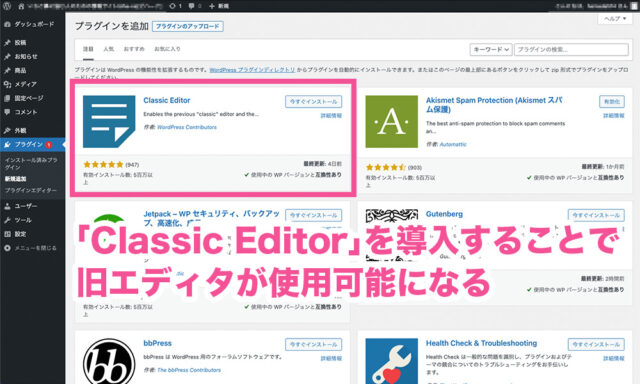Image resolution: width=640 pixels, height=384 pixels.
Task: Open インストール済みプラグイン submenu
Action: coord(31,164)
